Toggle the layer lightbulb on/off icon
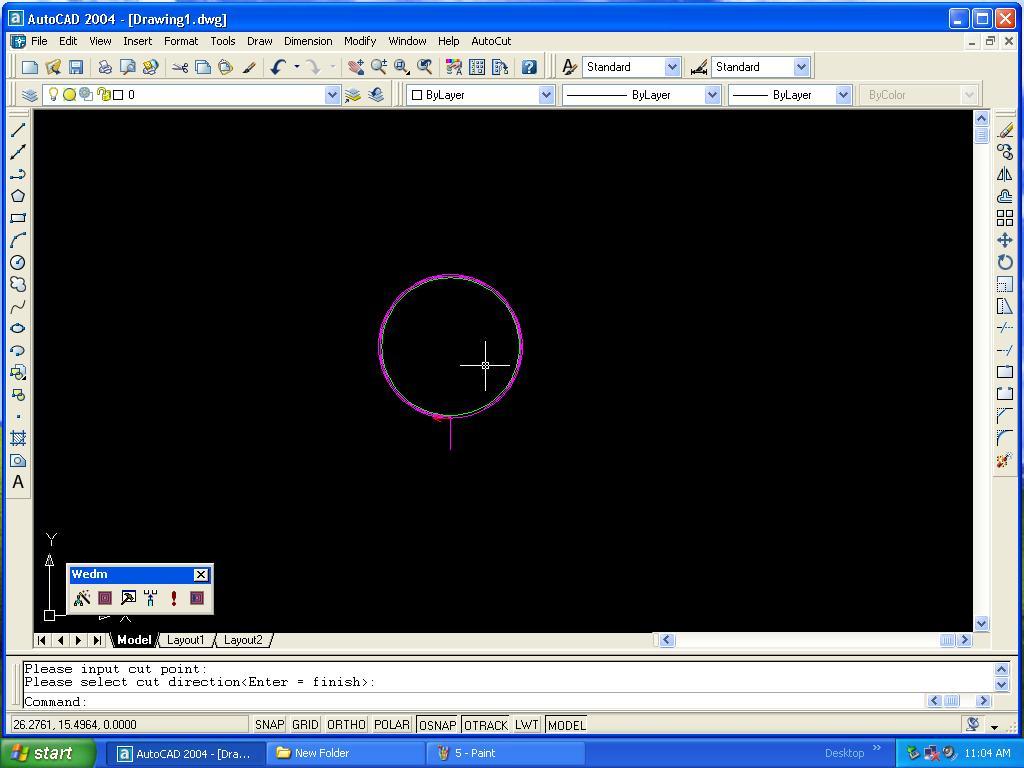Viewport: 1024px width, 768px height. tap(54, 95)
